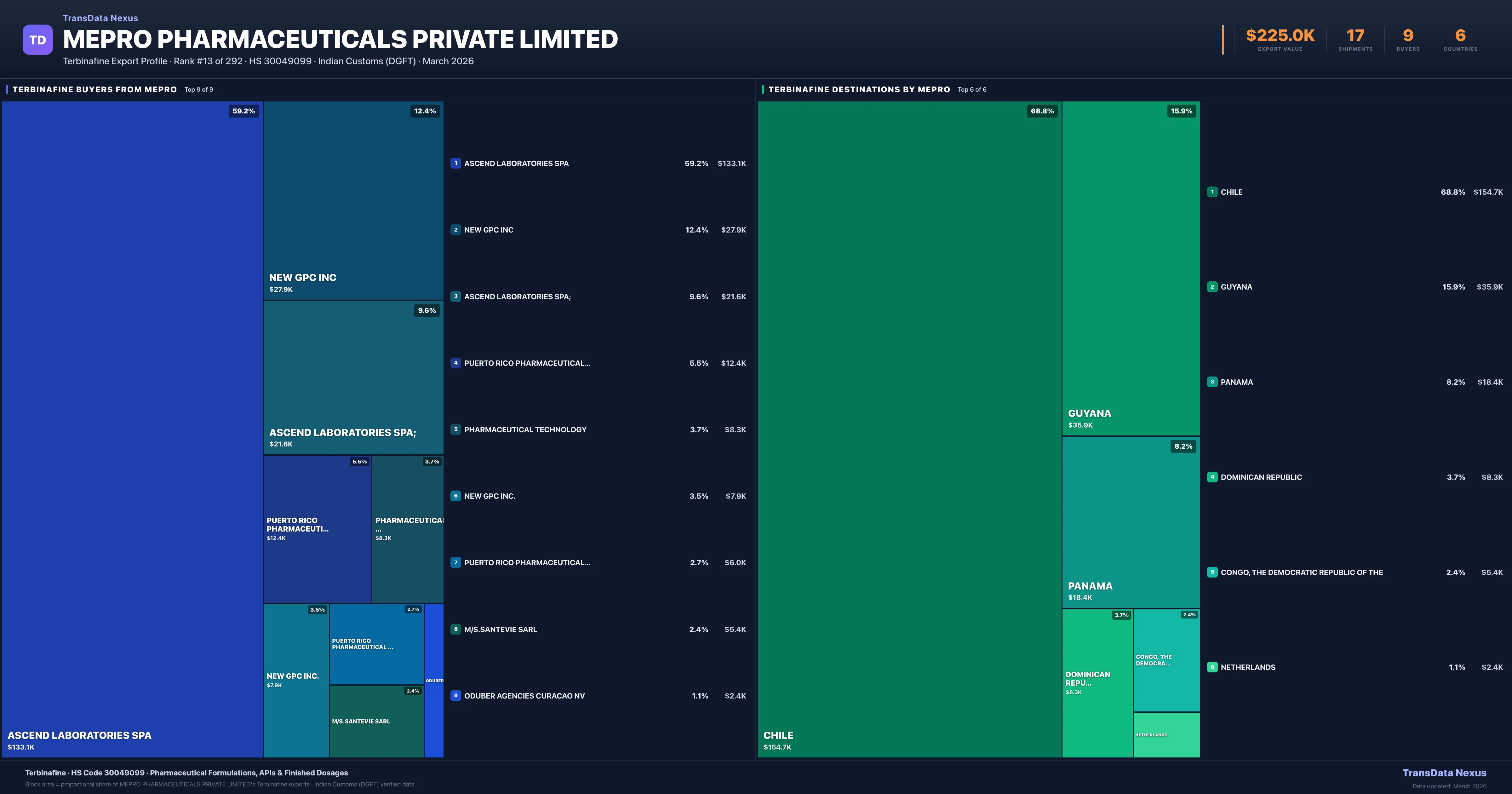Open the Pharmaceutical Technology legend entry
This screenshot has width=1512, height=794.
coord(525,430)
